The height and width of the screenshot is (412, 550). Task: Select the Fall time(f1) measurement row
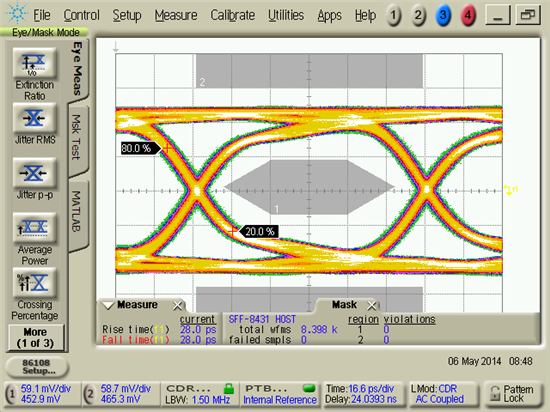click(x=159, y=340)
